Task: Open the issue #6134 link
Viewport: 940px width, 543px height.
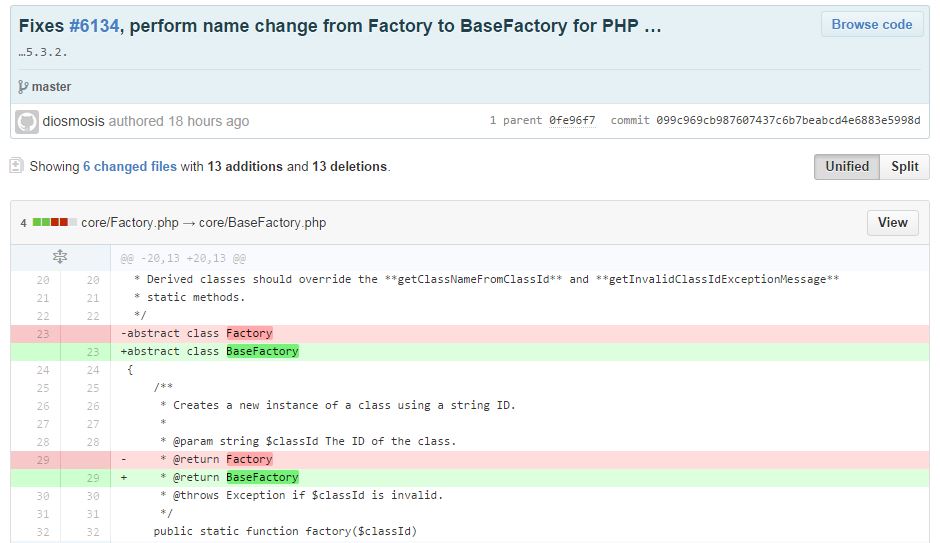Action: point(94,26)
